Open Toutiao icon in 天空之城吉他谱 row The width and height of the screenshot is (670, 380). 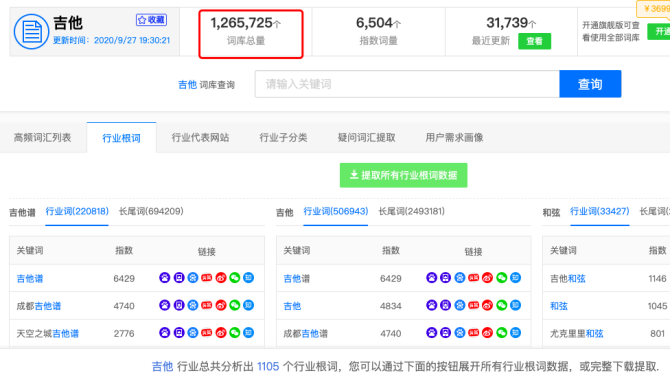[207, 333]
